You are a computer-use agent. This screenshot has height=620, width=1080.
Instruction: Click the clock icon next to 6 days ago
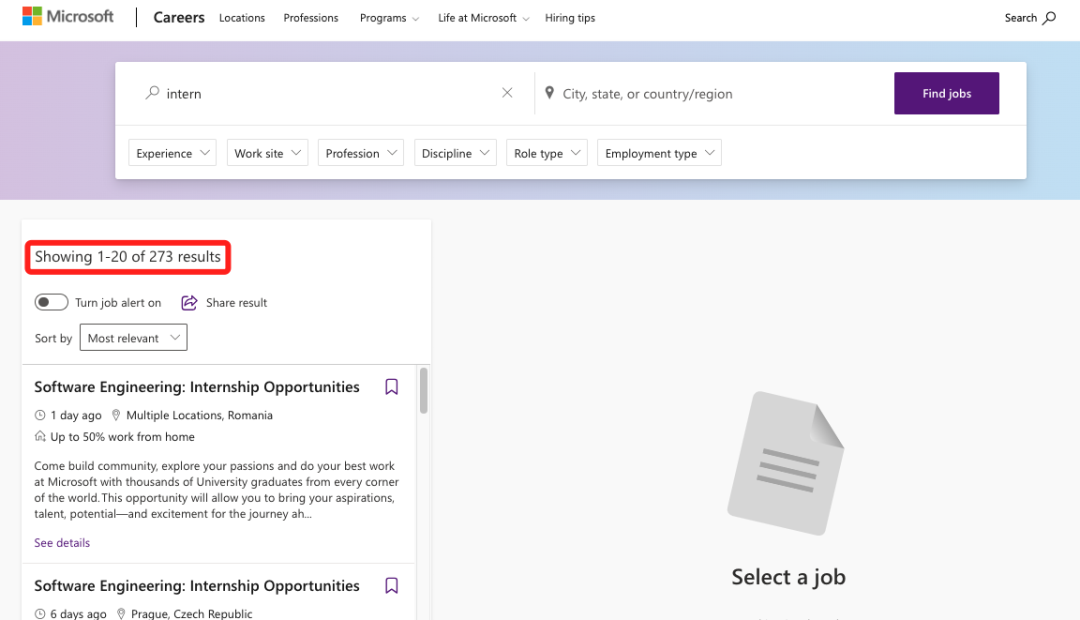[x=40, y=613]
